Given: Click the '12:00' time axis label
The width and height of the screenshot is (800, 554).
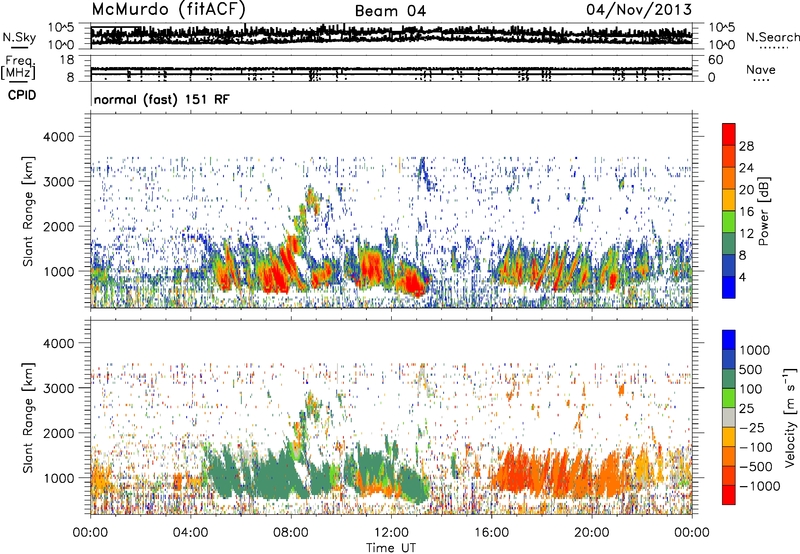Looking at the screenshot, I should point(391,533).
